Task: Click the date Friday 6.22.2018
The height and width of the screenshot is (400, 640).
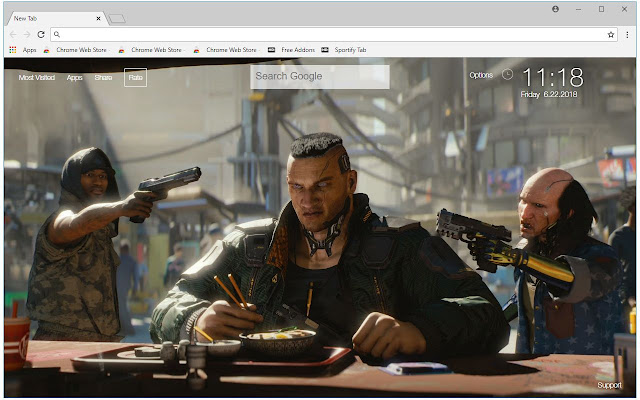Action: click(549, 94)
